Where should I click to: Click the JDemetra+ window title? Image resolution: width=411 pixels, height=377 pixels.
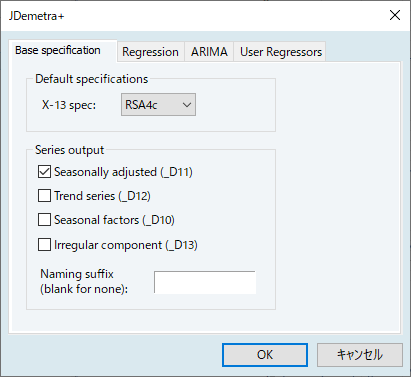pyautogui.click(x=36, y=16)
